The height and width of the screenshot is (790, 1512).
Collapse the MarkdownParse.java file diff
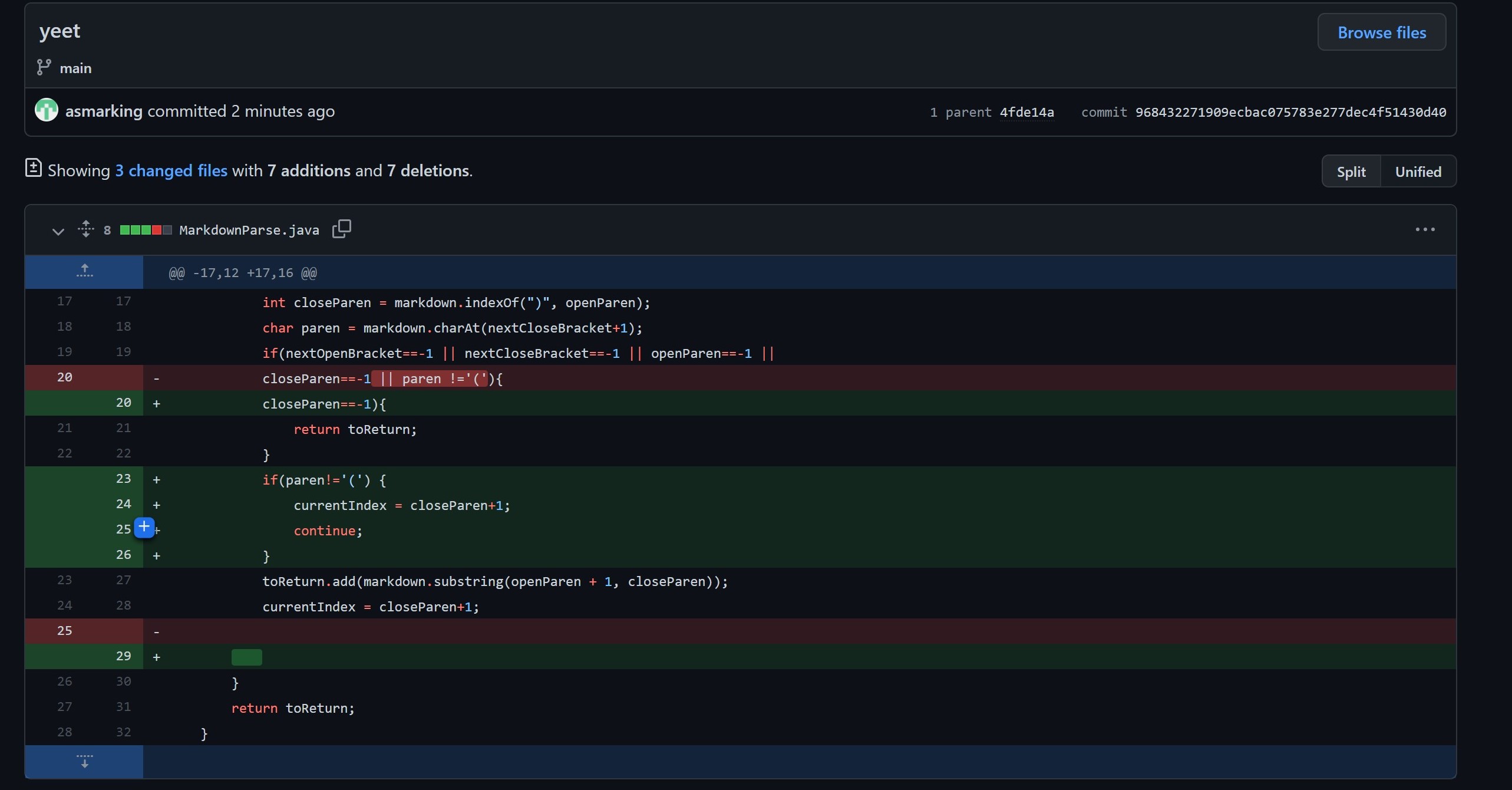pos(58,231)
